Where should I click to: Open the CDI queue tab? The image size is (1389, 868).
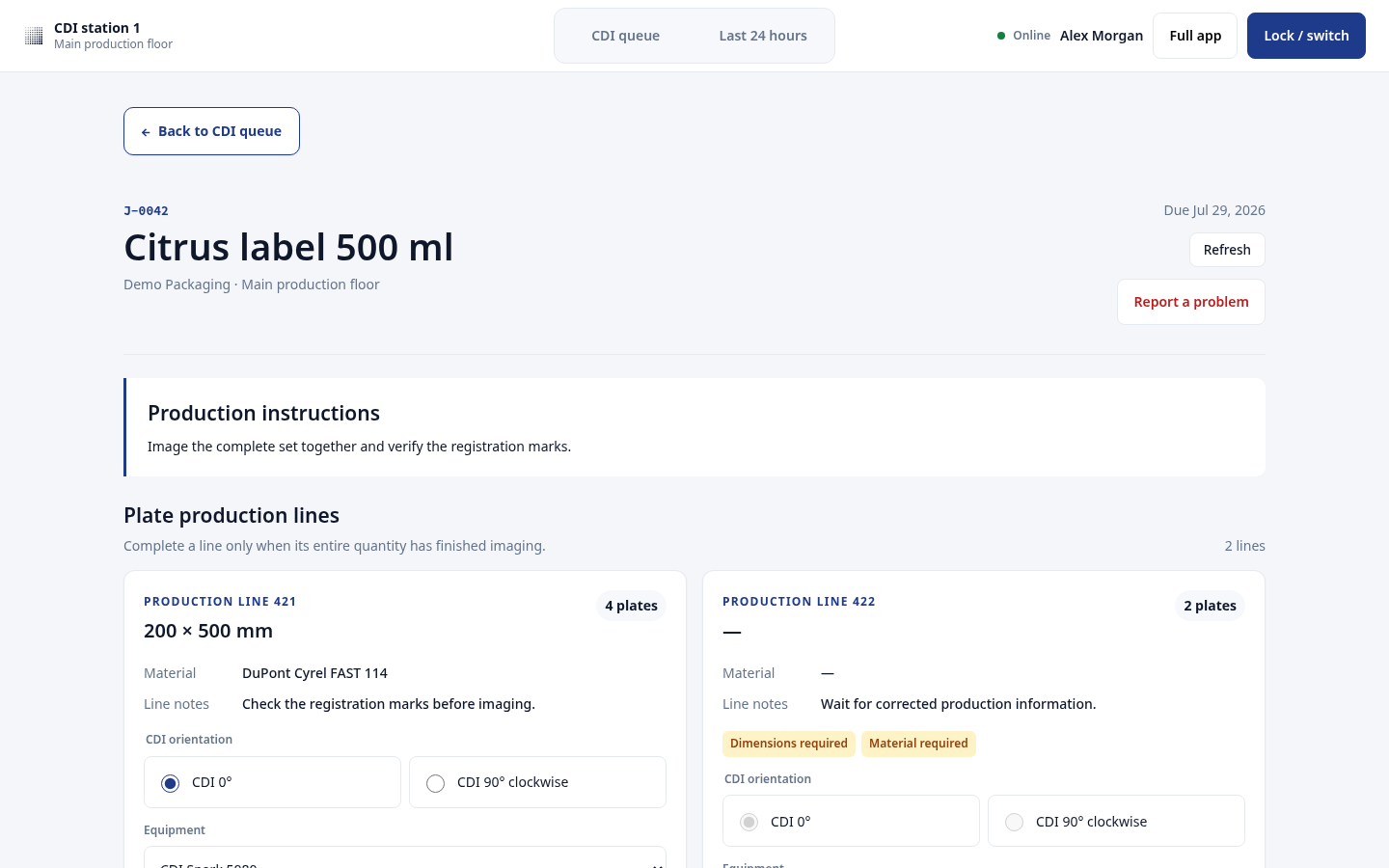625,36
